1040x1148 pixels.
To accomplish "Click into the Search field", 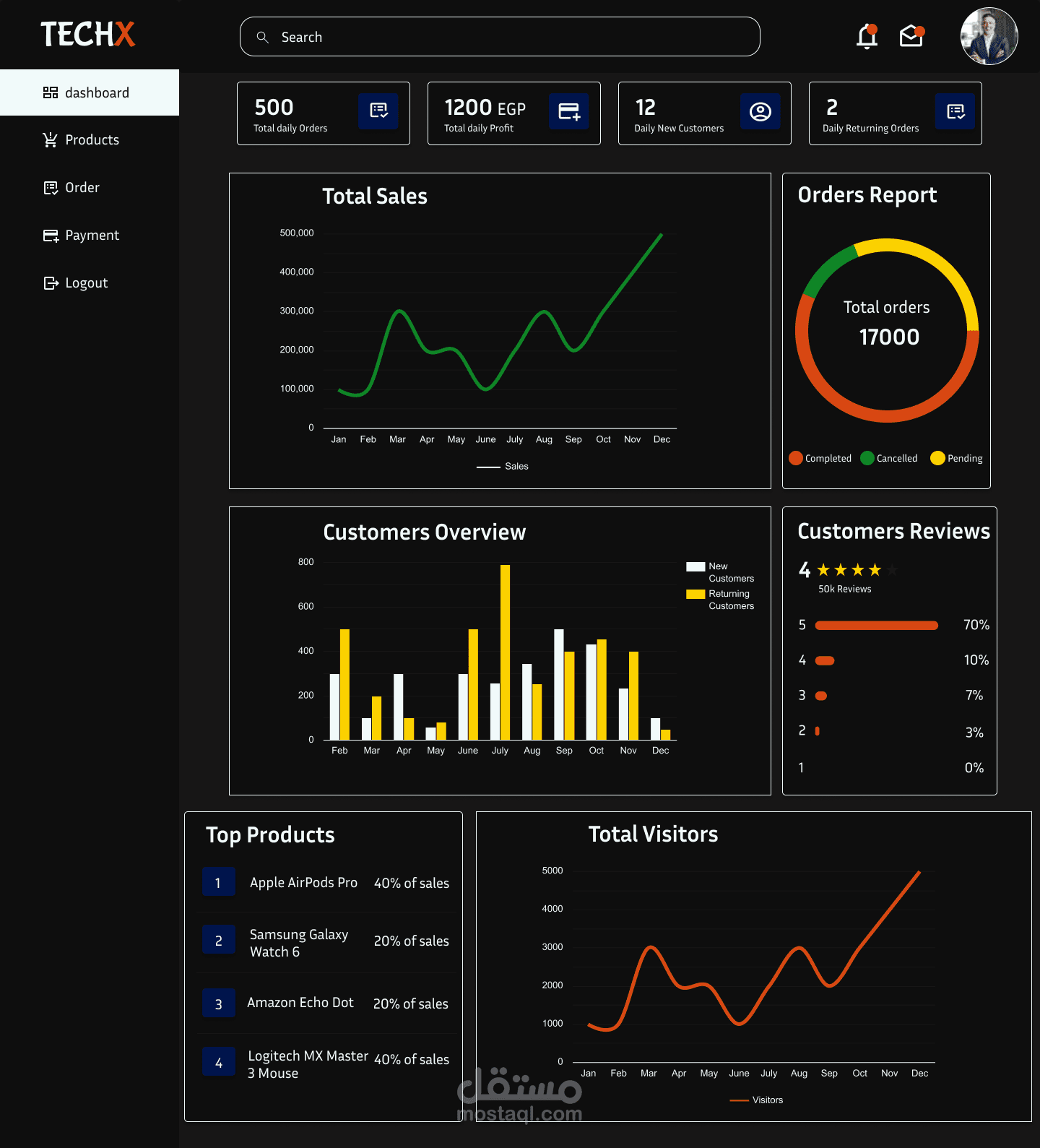I will pos(500,37).
